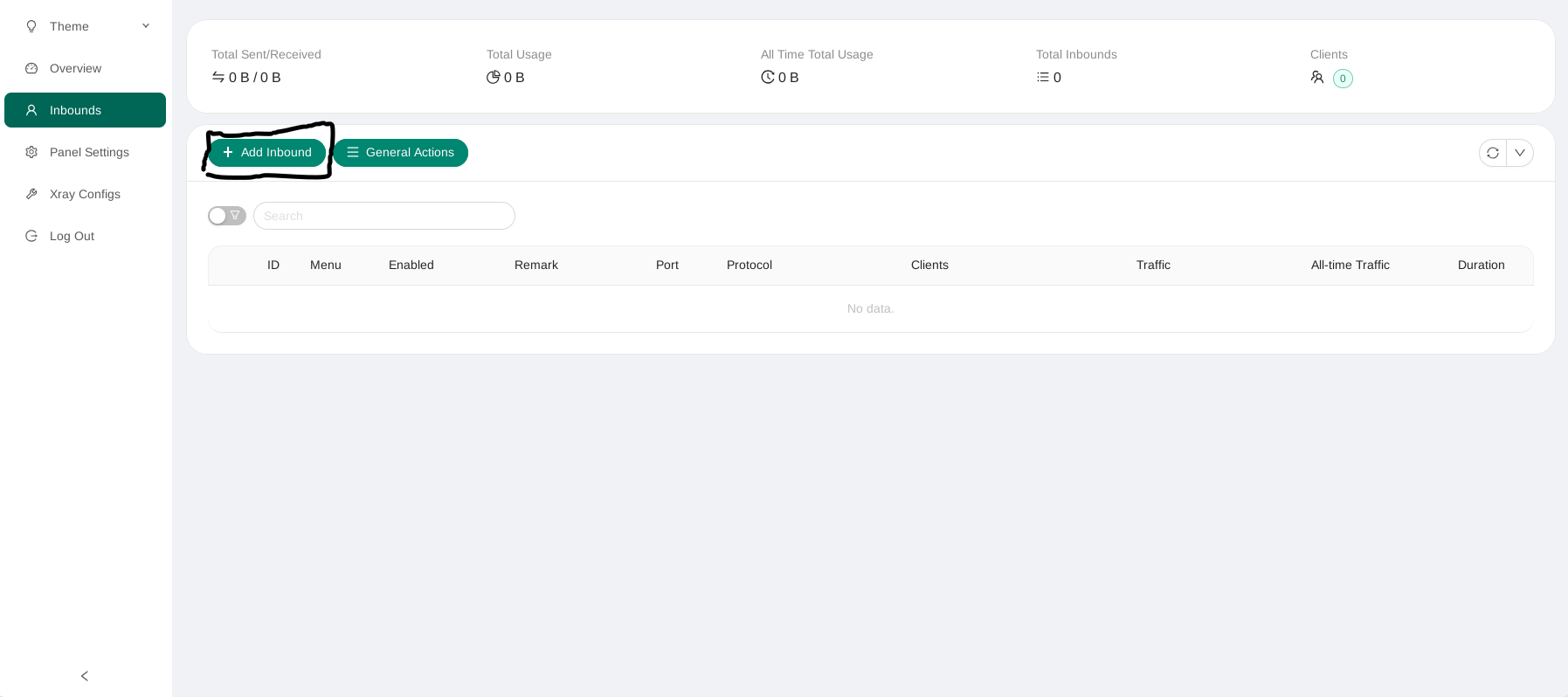
Task: Click the refresh icon button
Action: (1492, 153)
